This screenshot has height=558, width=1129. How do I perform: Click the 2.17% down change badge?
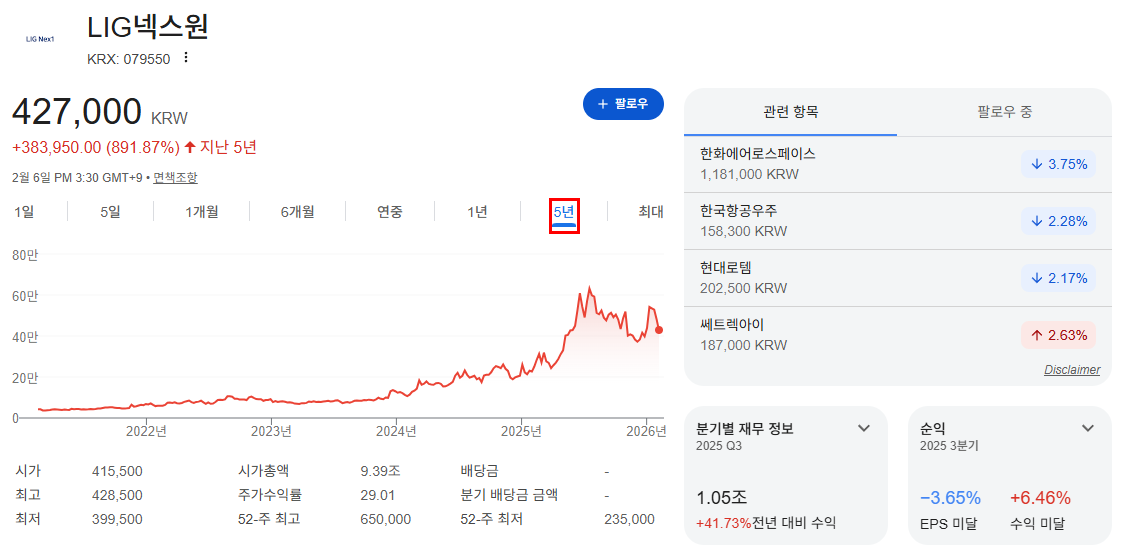tap(1058, 278)
